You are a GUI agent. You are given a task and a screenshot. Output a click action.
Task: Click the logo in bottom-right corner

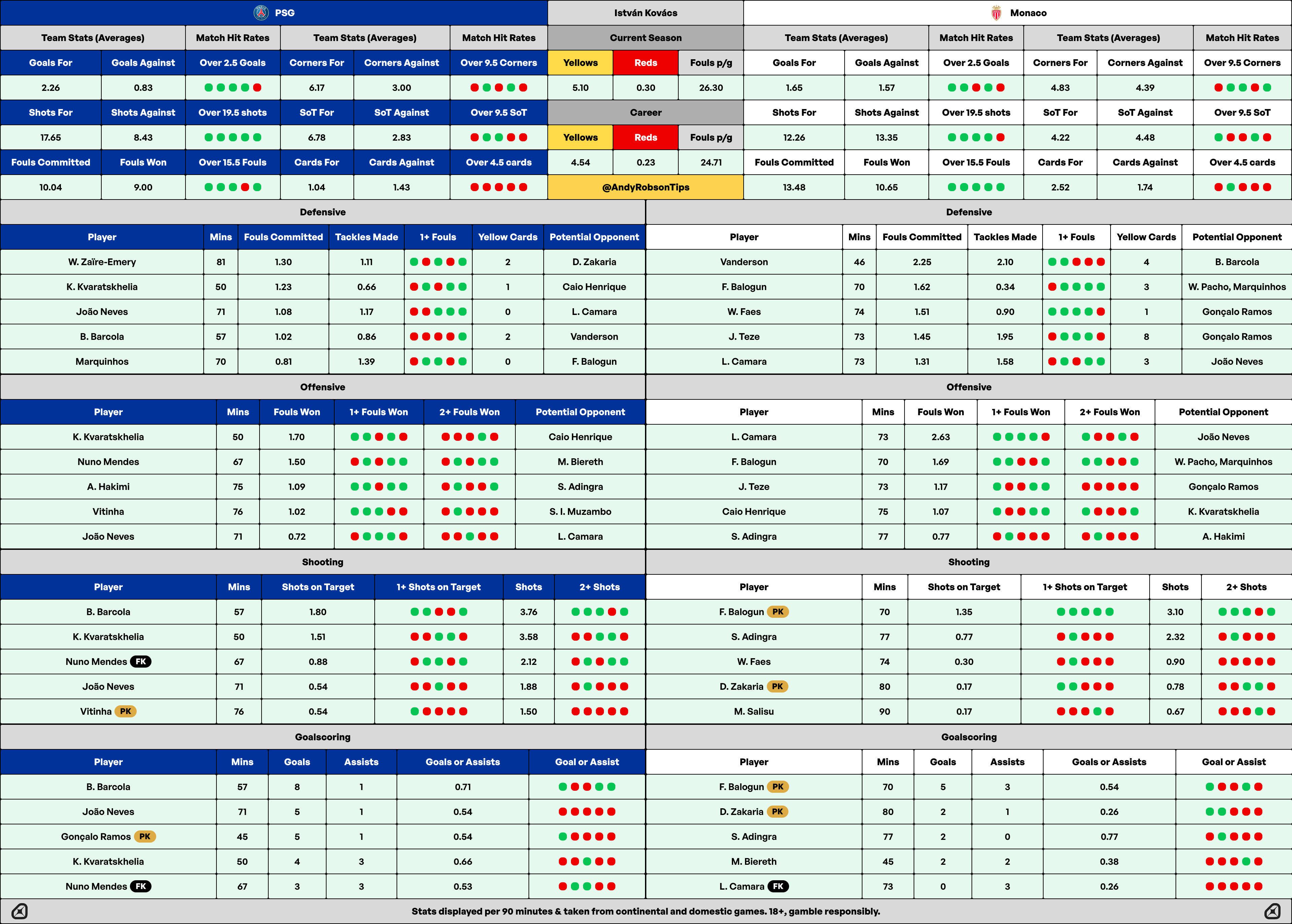pos(1272,911)
